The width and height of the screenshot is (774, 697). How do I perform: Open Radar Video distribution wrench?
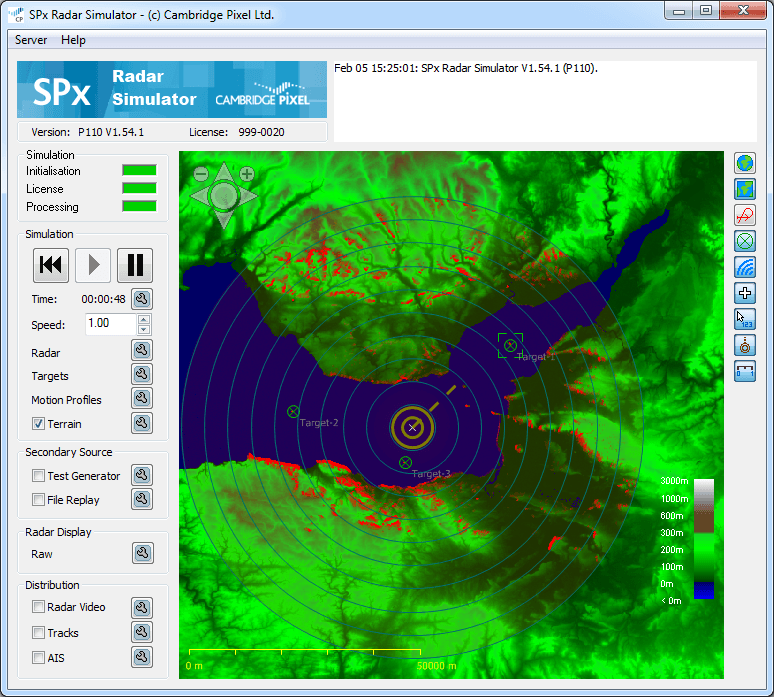pyautogui.click(x=142, y=608)
